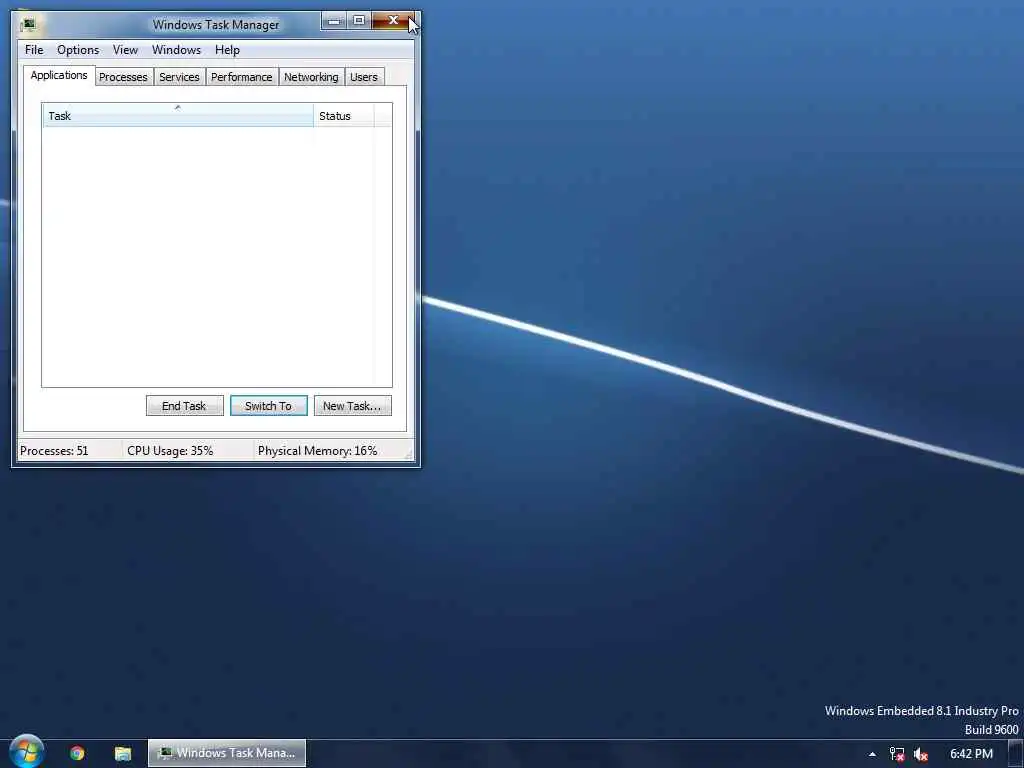Click the CPU Usage: 35% status text
Image resolution: width=1024 pixels, height=768 pixels.
click(x=170, y=451)
